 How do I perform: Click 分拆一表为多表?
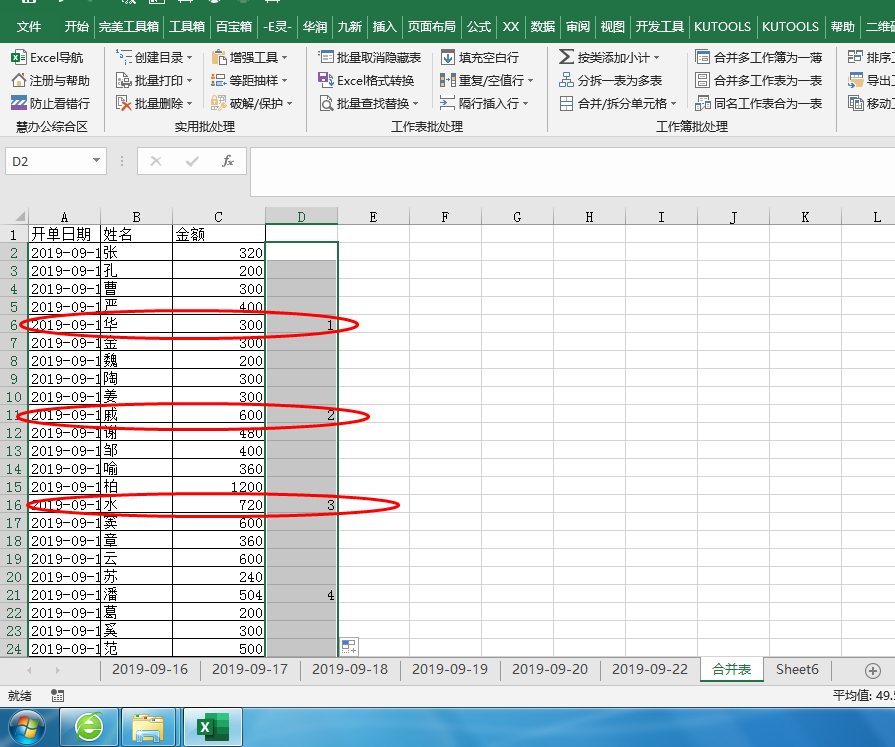pos(611,80)
